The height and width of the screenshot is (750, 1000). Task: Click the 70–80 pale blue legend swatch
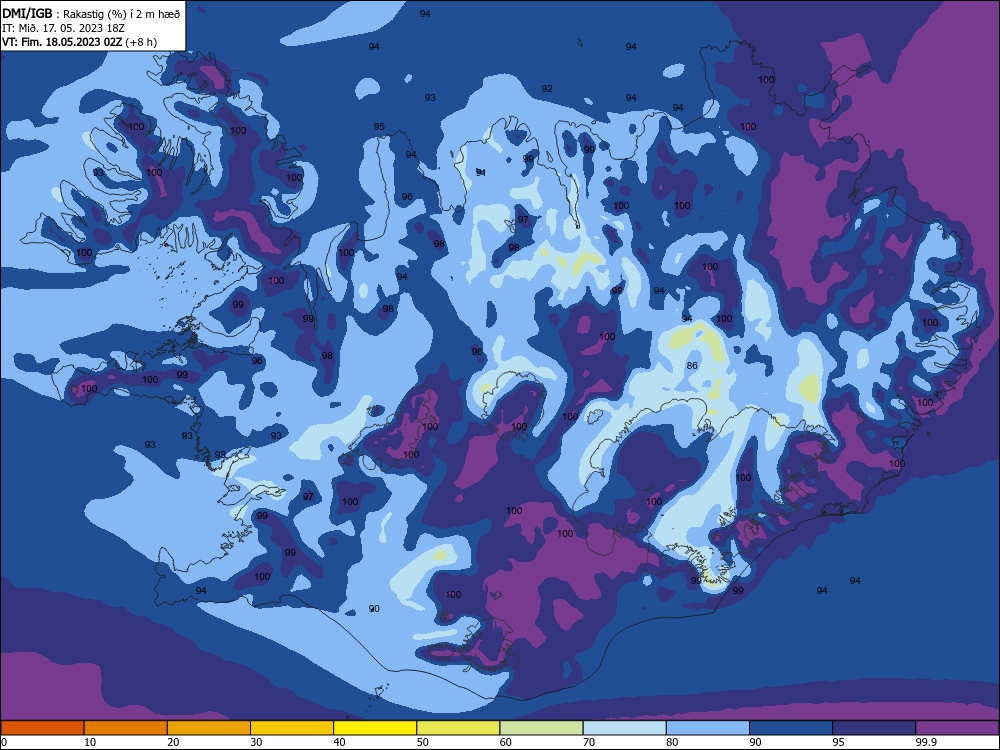(624, 728)
